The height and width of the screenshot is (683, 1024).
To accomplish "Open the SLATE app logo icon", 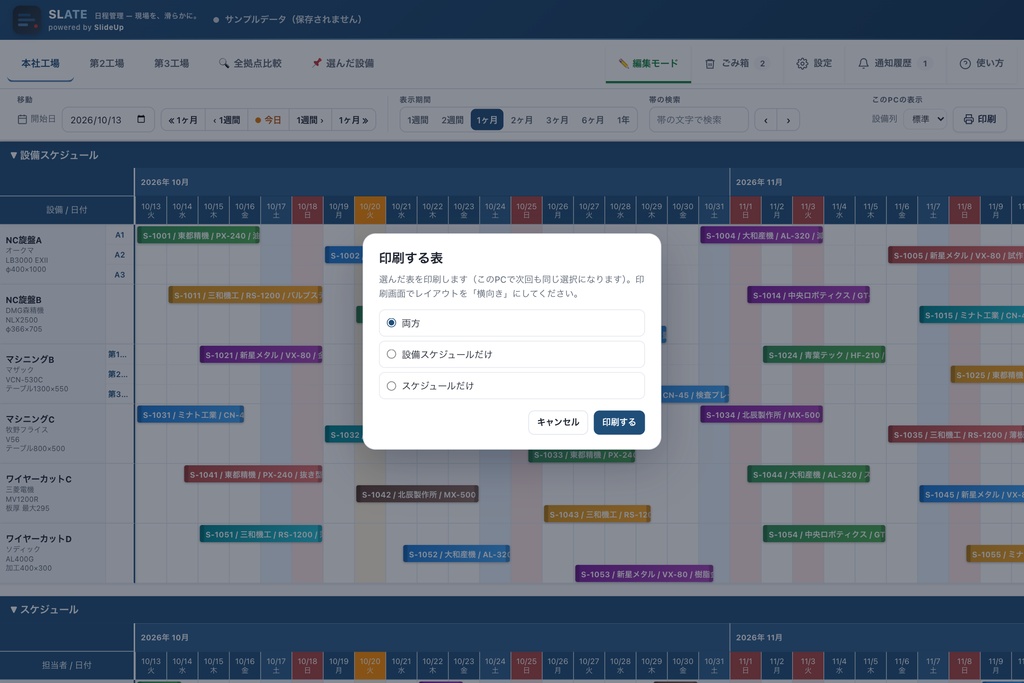I will click(x=27, y=20).
